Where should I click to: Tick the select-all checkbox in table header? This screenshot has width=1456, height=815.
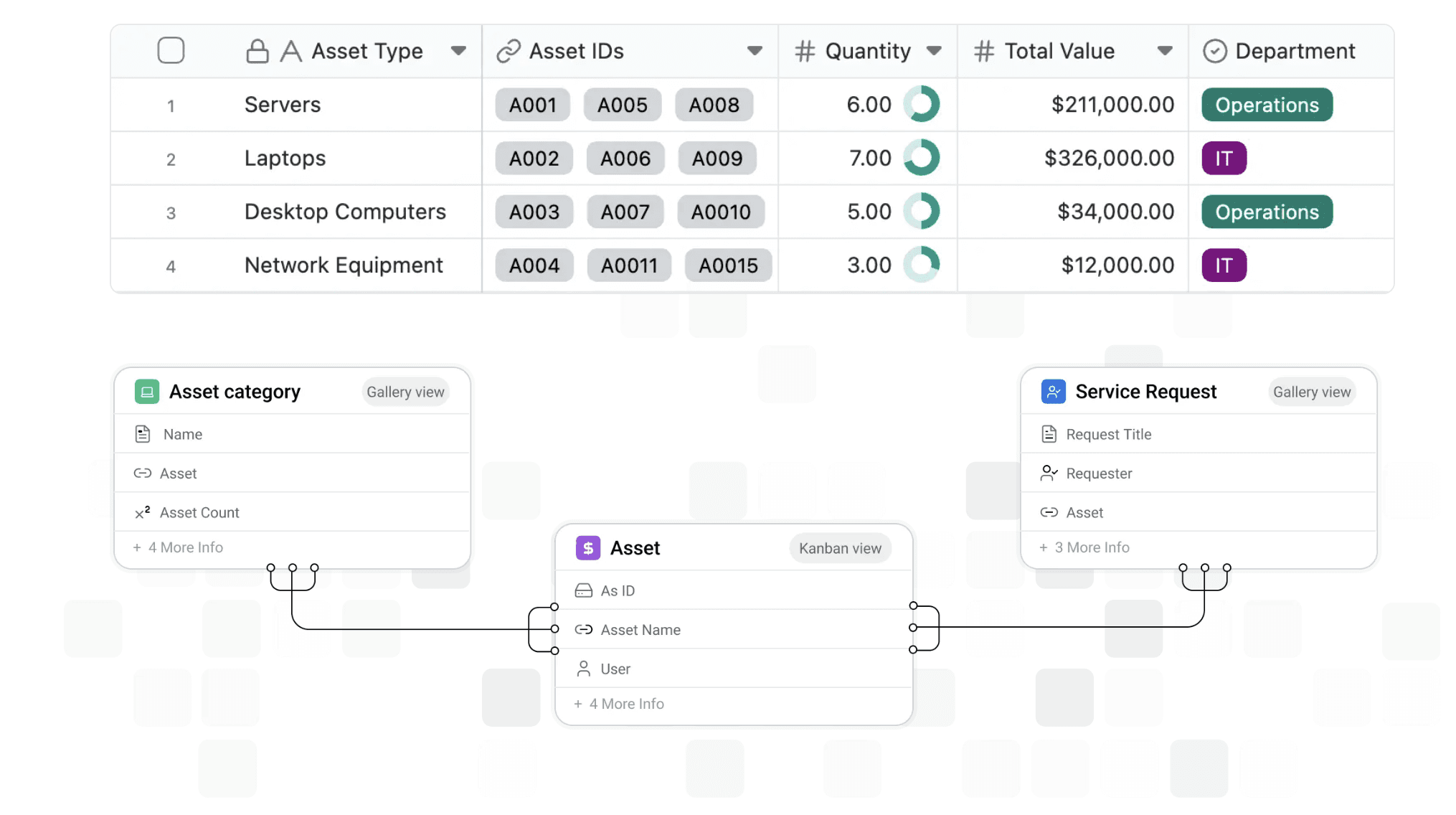coord(171,51)
